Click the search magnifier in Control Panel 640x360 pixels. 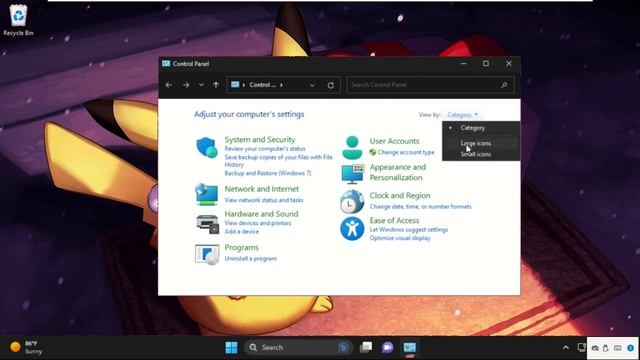pyautogui.click(x=504, y=85)
